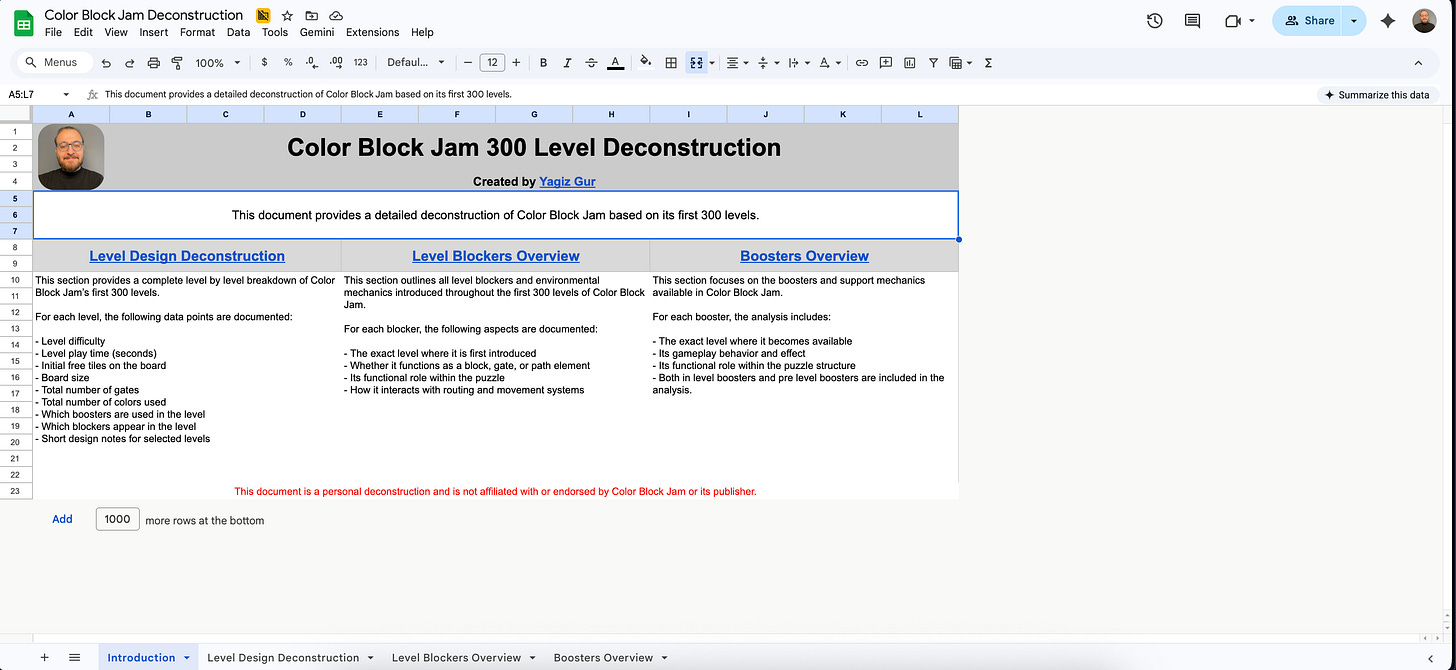Click the Share button
This screenshot has height=670, width=1456.
(1309, 20)
